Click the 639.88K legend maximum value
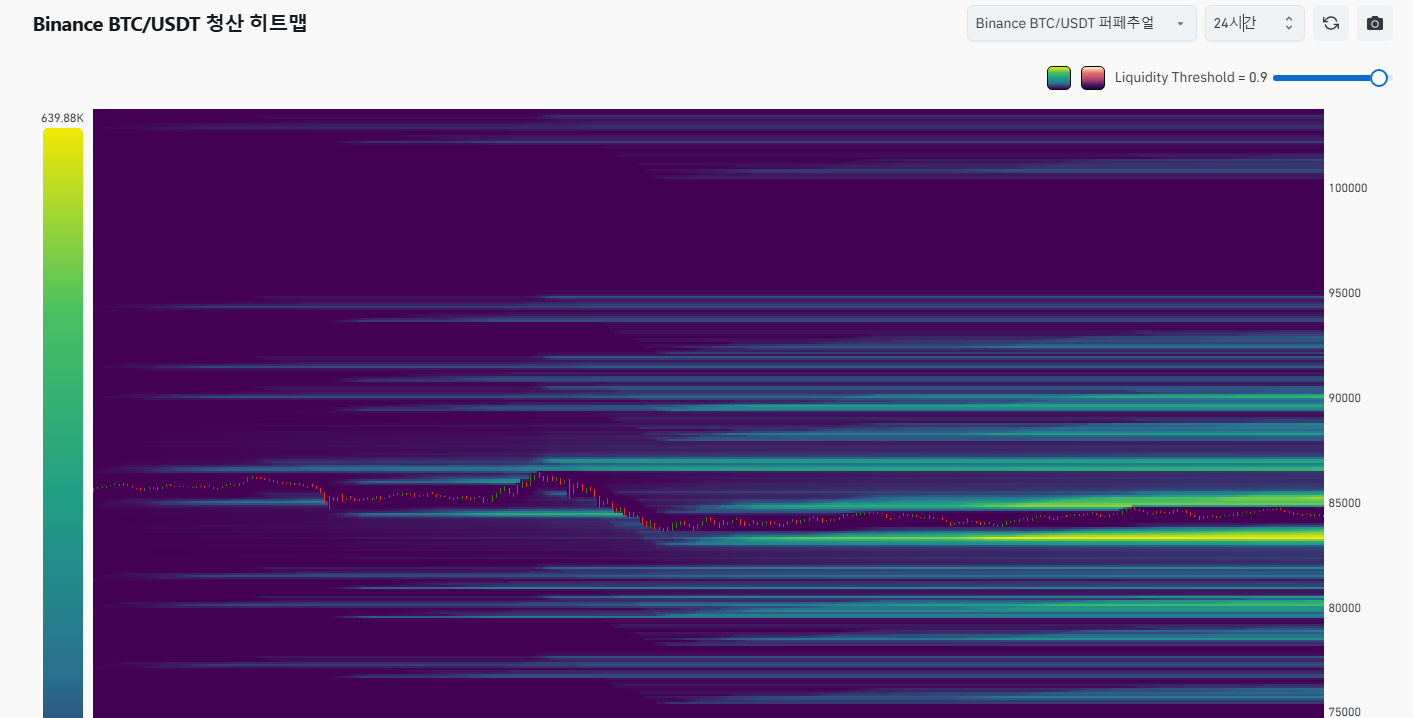The height and width of the screenshot is (718, 1413). click(63, 118)
